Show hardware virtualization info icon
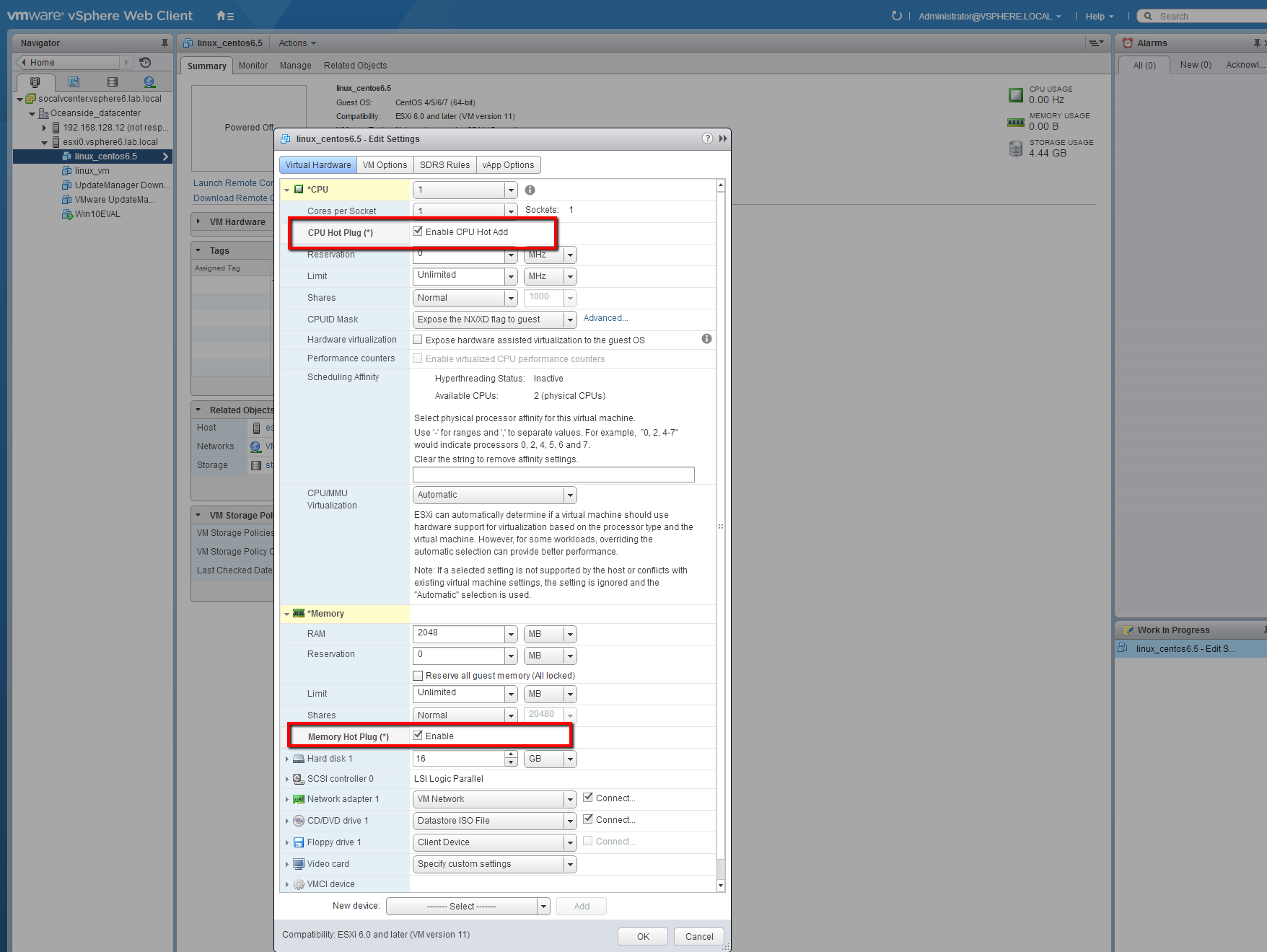1267x952 pixels. pyautogui.click(x=706, y=339)
